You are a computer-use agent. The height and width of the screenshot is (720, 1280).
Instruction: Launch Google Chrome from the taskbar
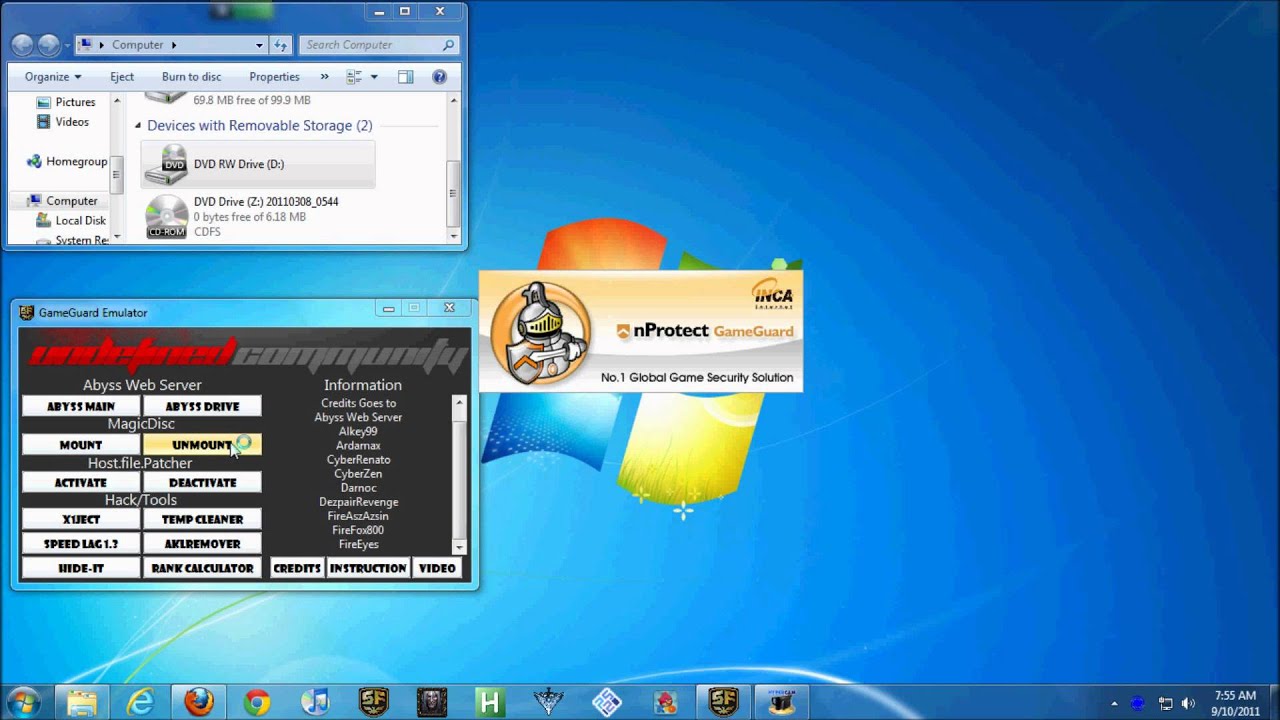coord(257,702)
